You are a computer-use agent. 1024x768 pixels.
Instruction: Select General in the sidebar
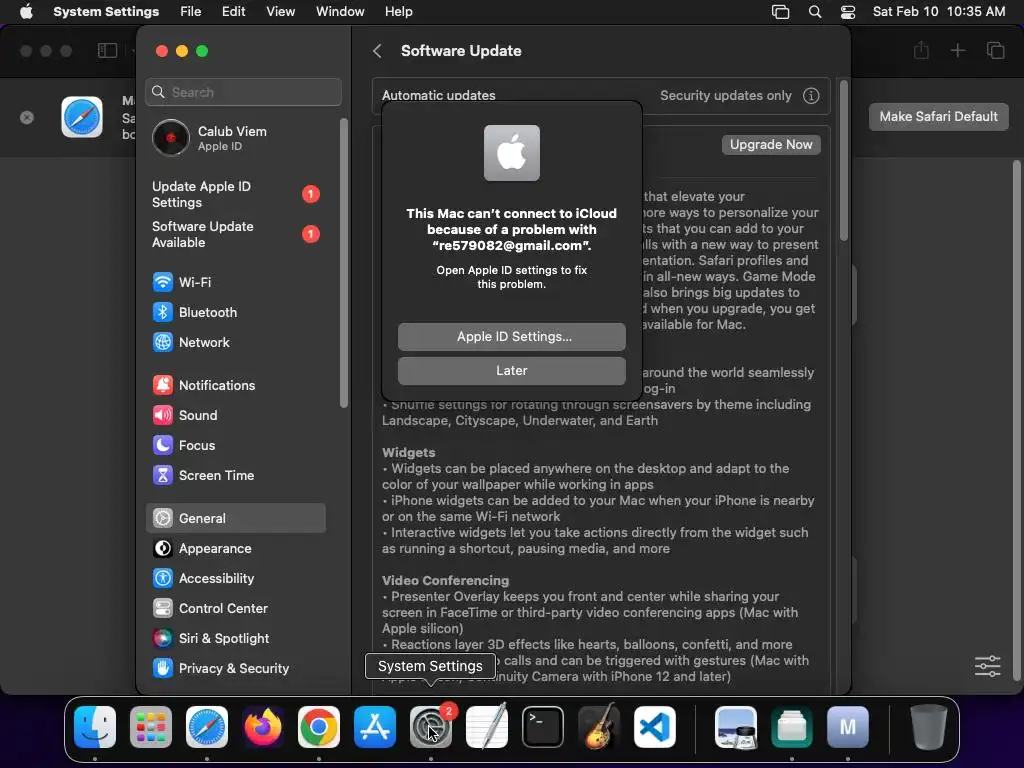pyautogui.click(x=236, y=519)
